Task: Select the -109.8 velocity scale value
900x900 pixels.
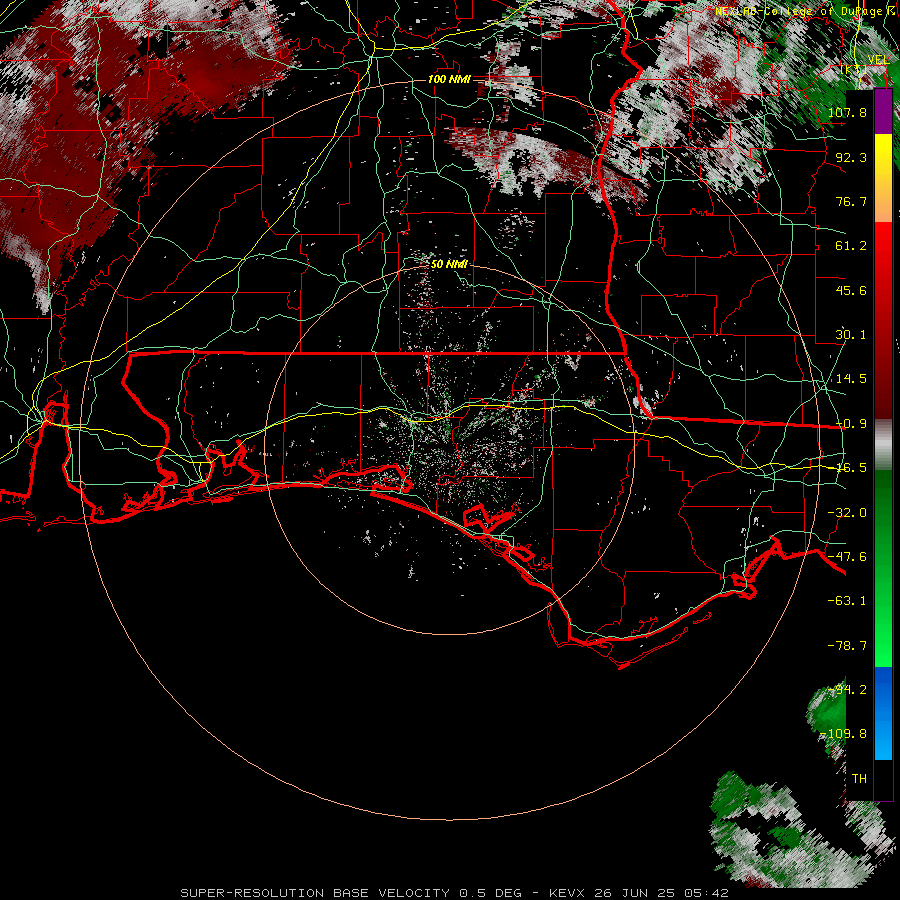Action: pyautogui.click(x=843, y=734)
